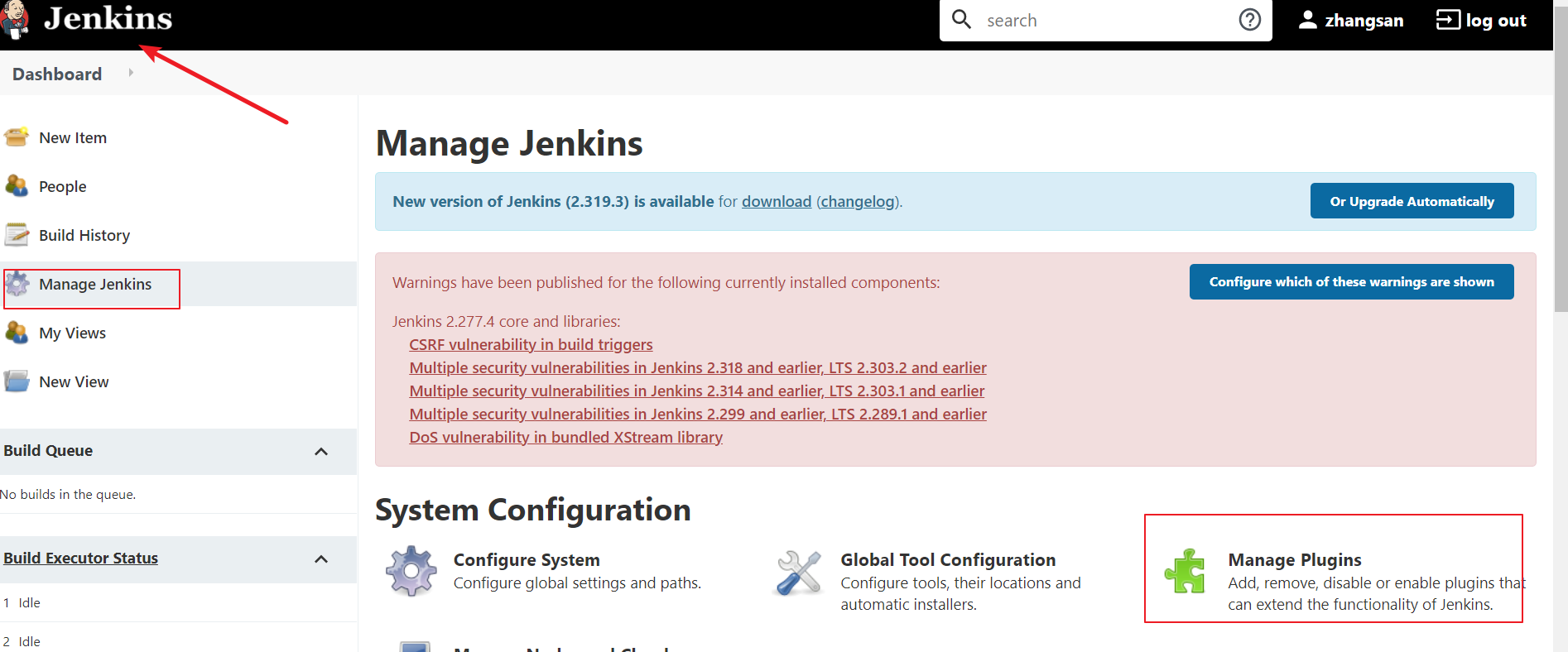This screenshot has width=1568, height=652.
Task: Click the My Views icon
Action: [17, 333]
